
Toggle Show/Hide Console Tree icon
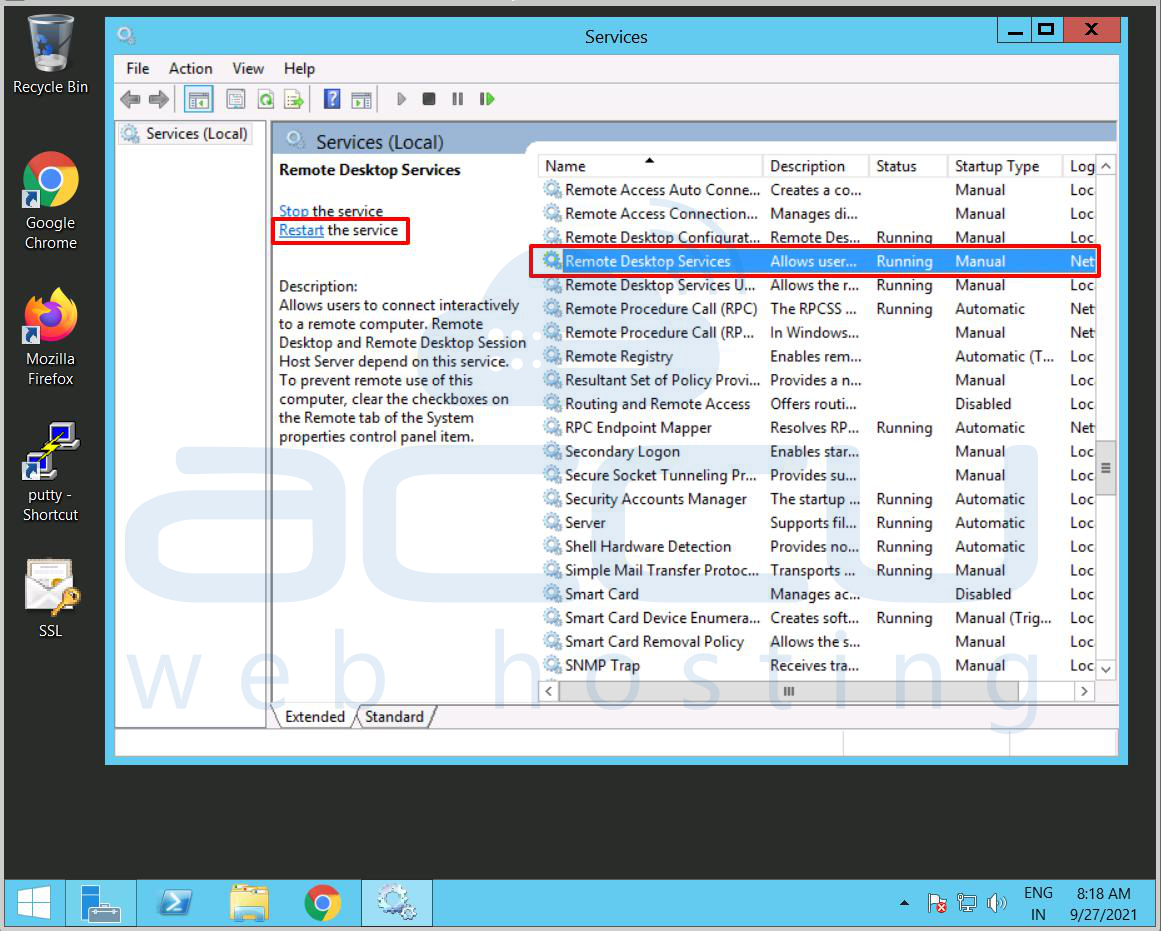pos(198,99)
